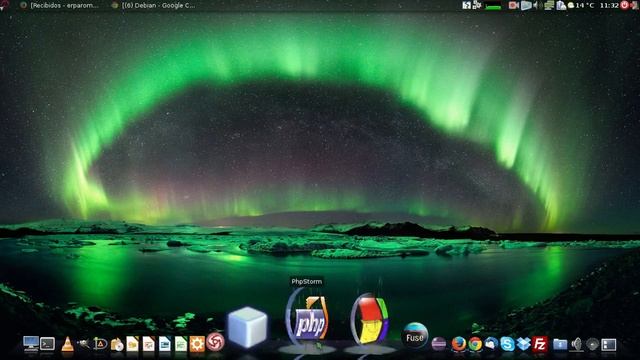Open GIMP from the dock
Viewport: 640px width, 360px height.
click(x=83, y=344)
